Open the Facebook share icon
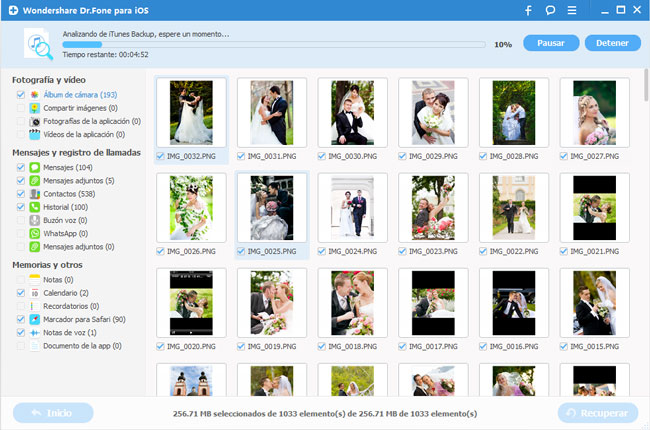Viewport: 650px width, 430px height. tap(529, 10)
